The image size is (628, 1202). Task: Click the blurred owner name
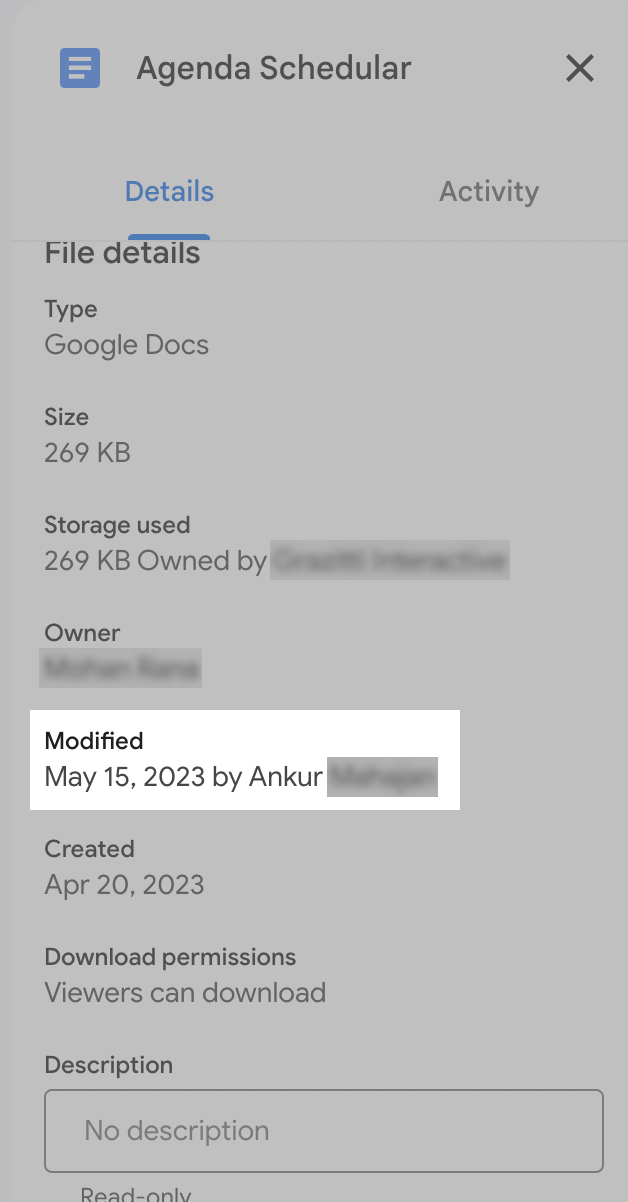pos(120,668)
